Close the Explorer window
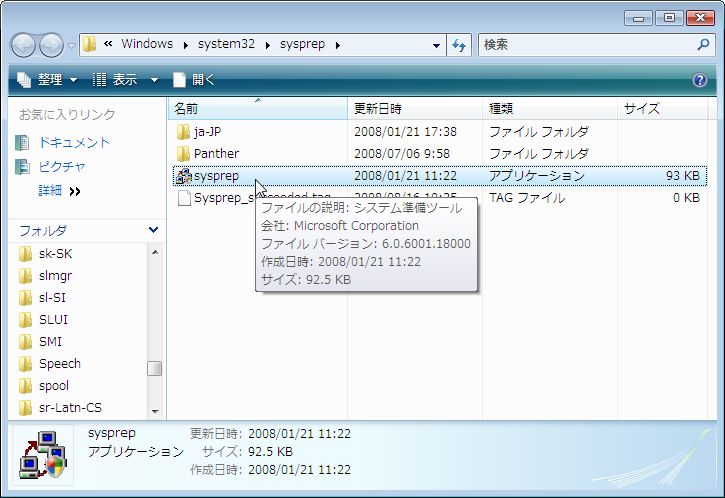725x498 pixels. click(x=700, y=18)
